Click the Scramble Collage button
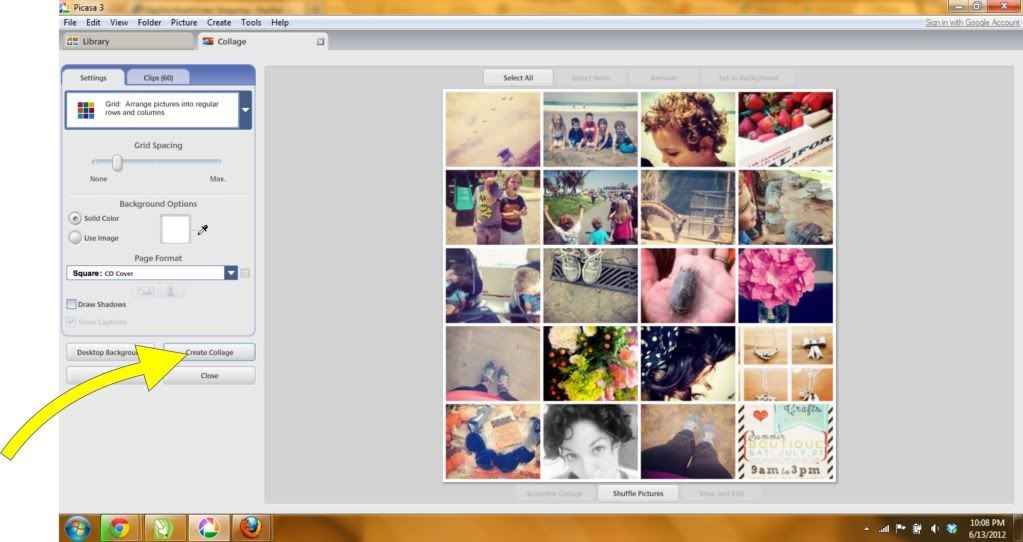This screenshot has width=1023, height=542. [555, 494]
